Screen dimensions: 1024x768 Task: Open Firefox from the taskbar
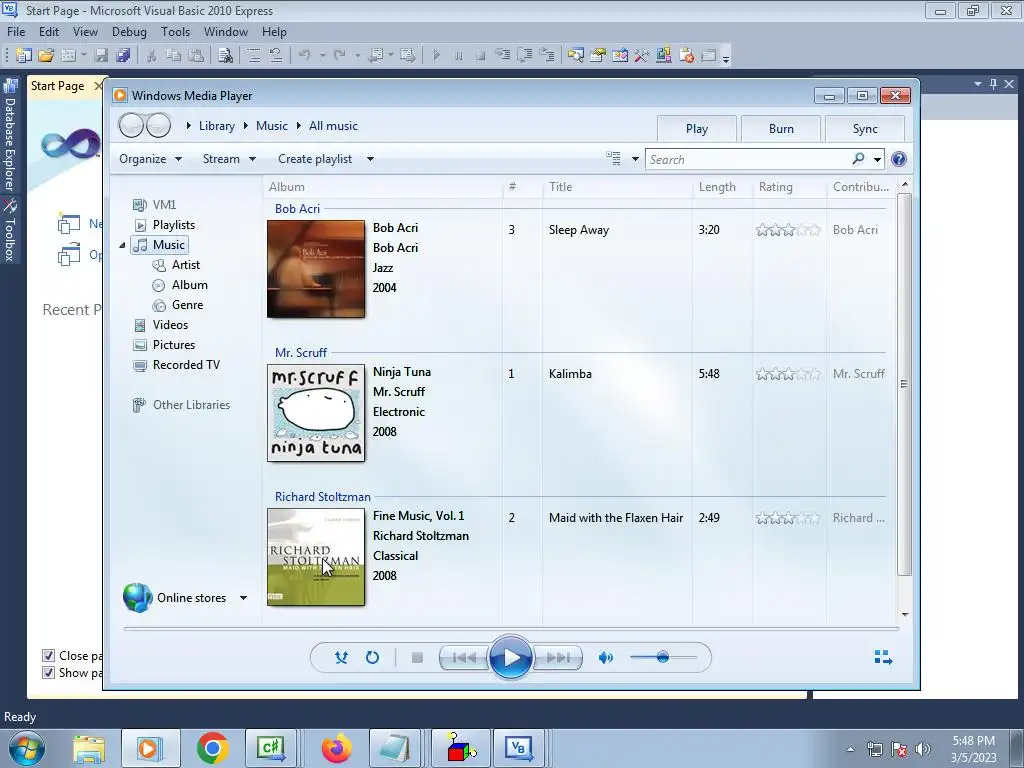[336, 748]
